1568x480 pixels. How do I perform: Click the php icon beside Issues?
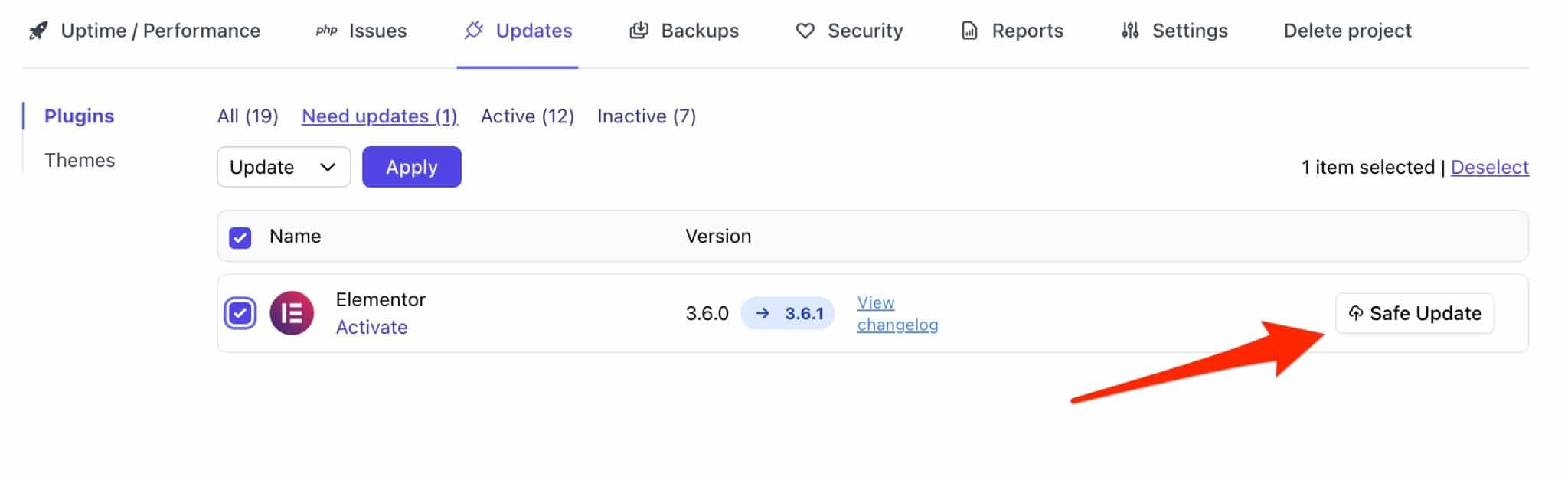coord(326,31)
